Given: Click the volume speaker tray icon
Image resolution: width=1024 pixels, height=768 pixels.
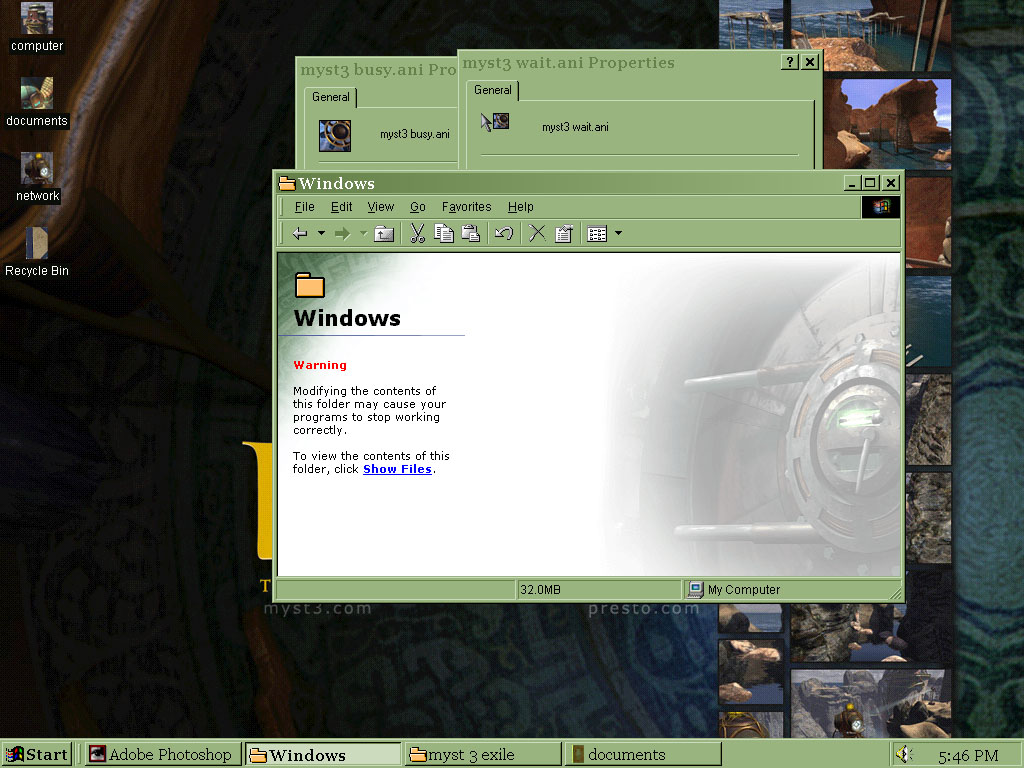Looking at the screenshot, I should pos(904,755).
